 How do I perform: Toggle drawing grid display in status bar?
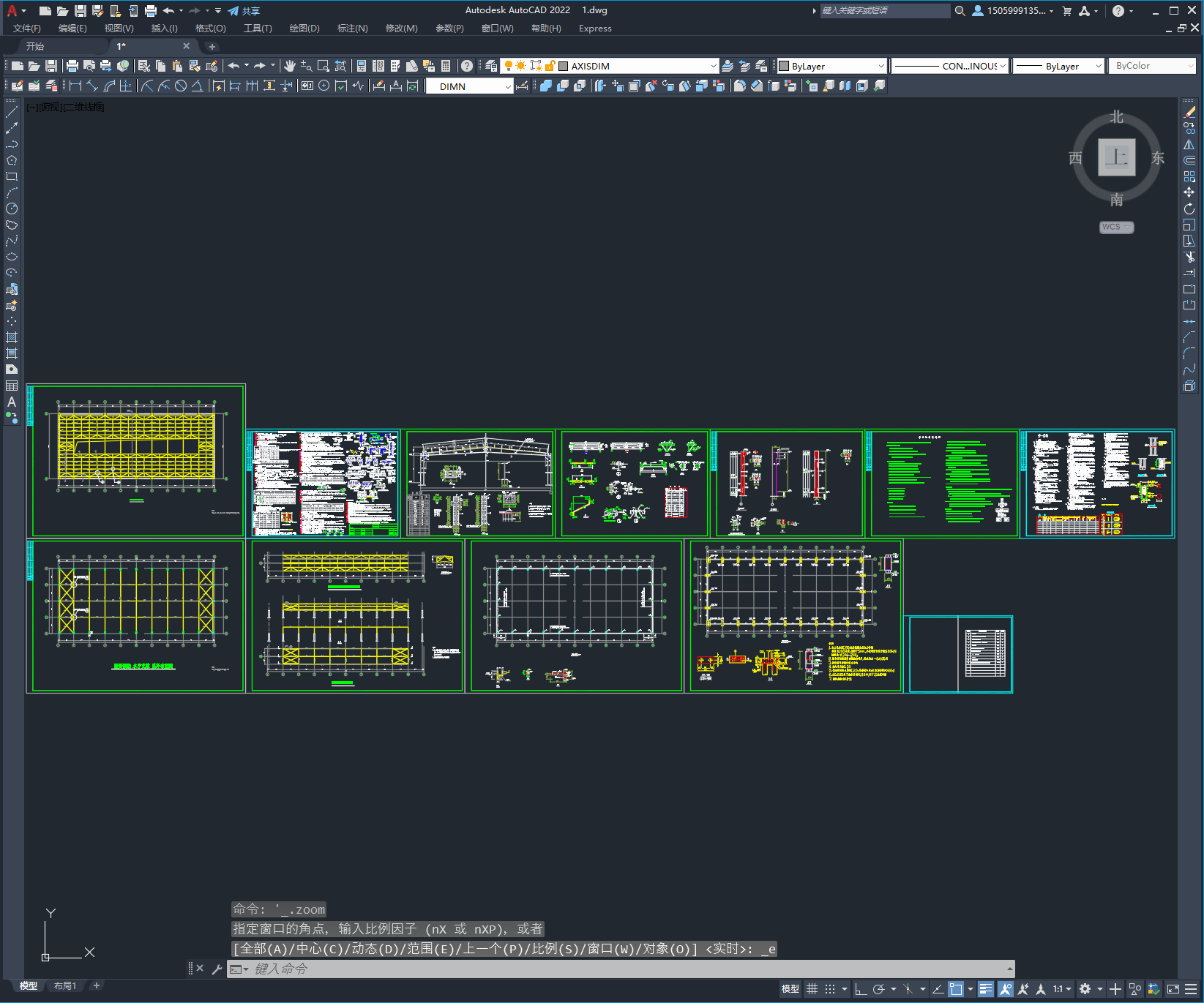tap(812, 989)
